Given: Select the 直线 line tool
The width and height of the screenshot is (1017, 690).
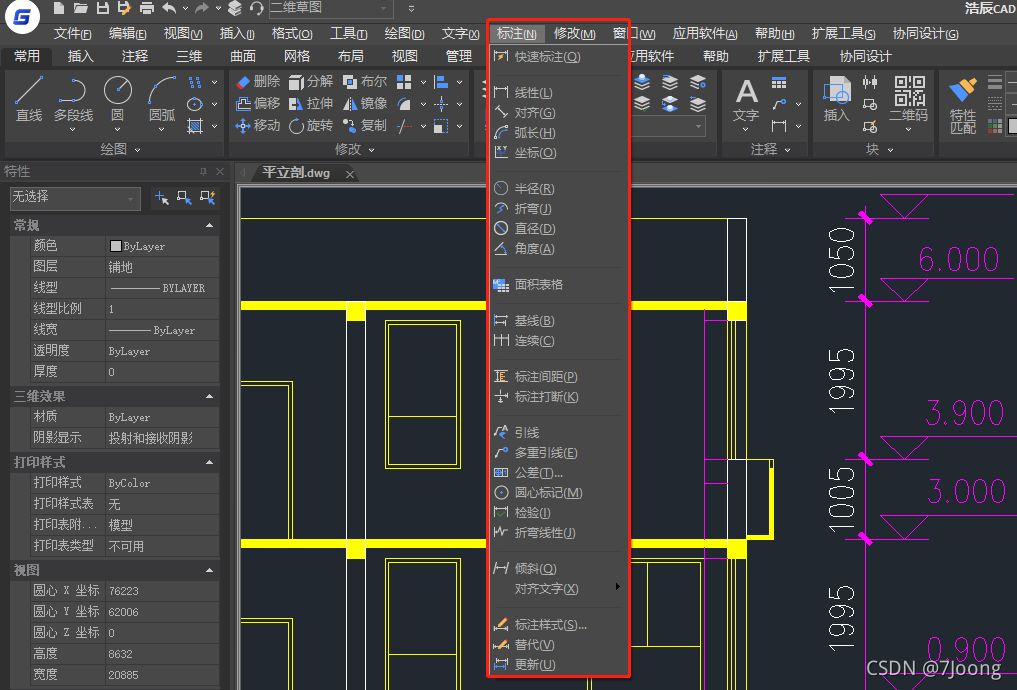Looking at the screenshot, I should [29, 99].
